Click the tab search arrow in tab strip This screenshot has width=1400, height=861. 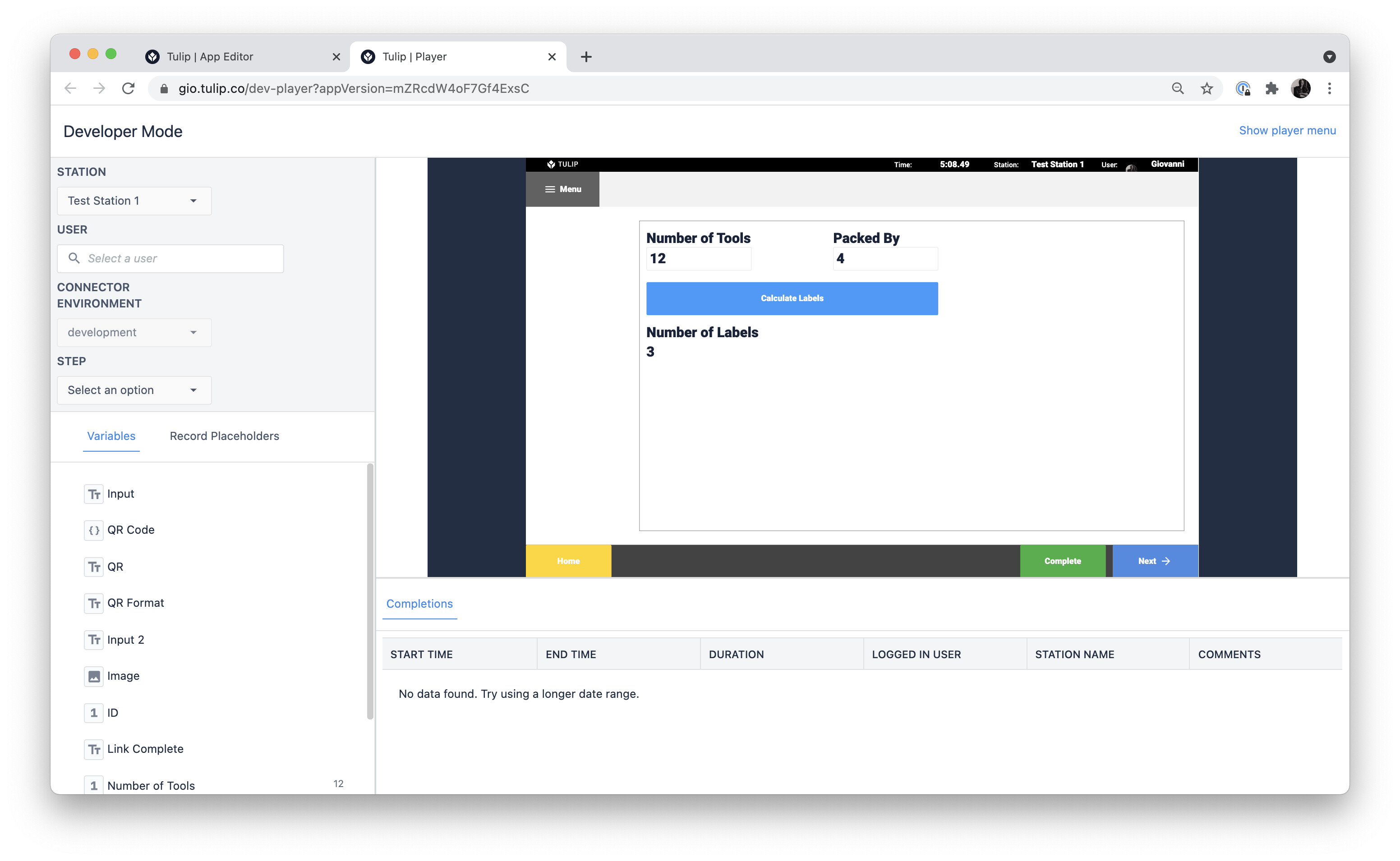1329,56
